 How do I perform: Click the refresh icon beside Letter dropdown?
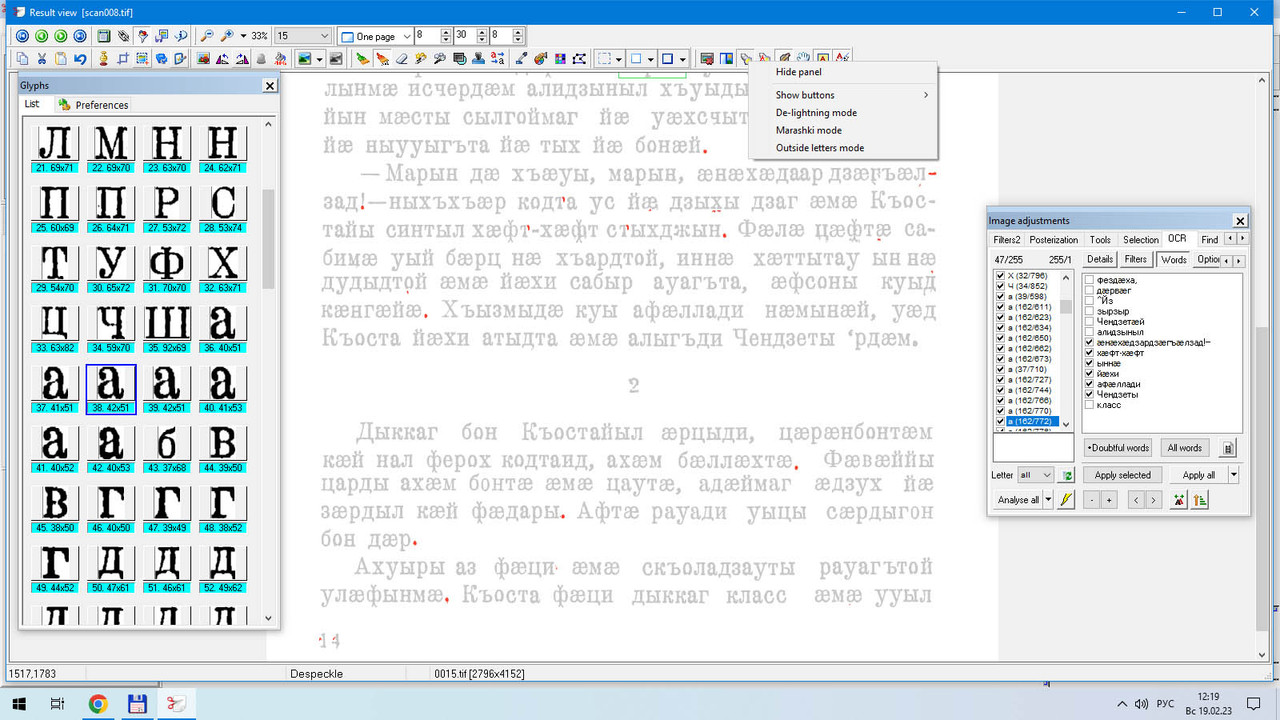(x=1068, y=475)
